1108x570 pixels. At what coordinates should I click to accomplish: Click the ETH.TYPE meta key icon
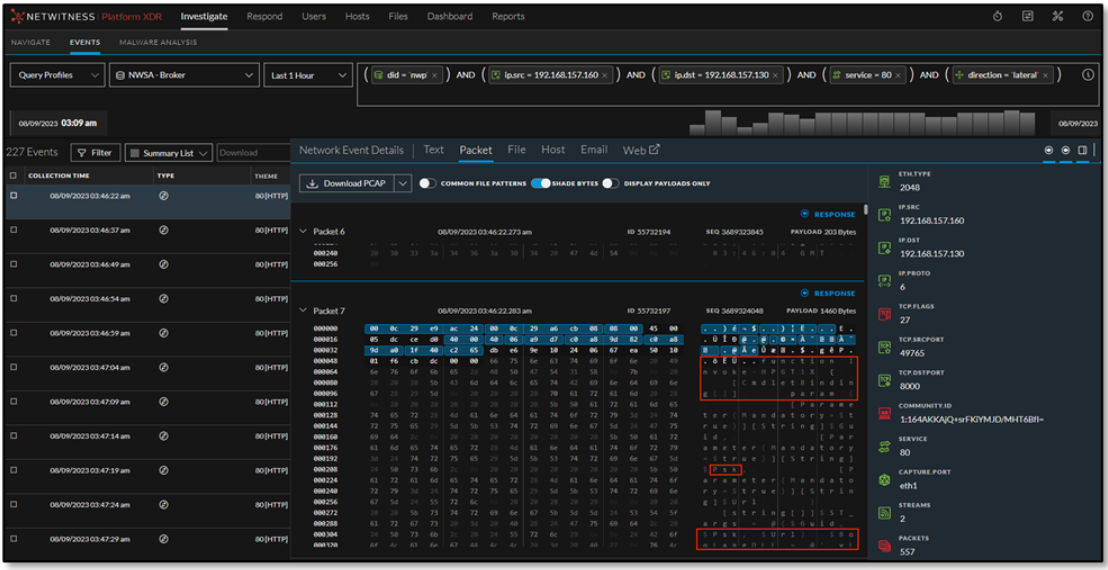pyautogui.click(x=884, y=181)
